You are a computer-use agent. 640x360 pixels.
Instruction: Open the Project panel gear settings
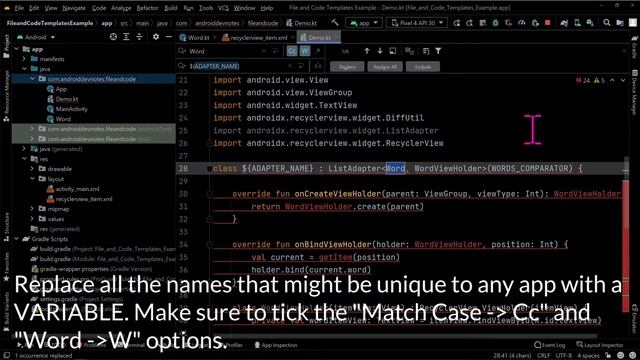tap(156, 37)
